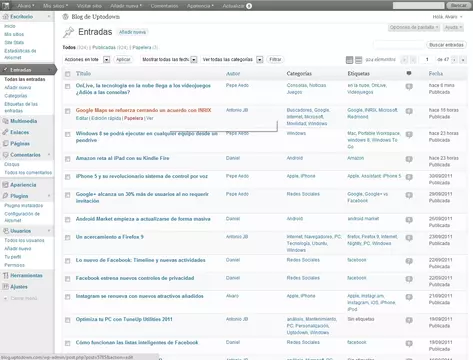This screenshot has height=360, width=473.
Task: Open Ver todas las categorías dropdown
Action: [x=232, y=60]
